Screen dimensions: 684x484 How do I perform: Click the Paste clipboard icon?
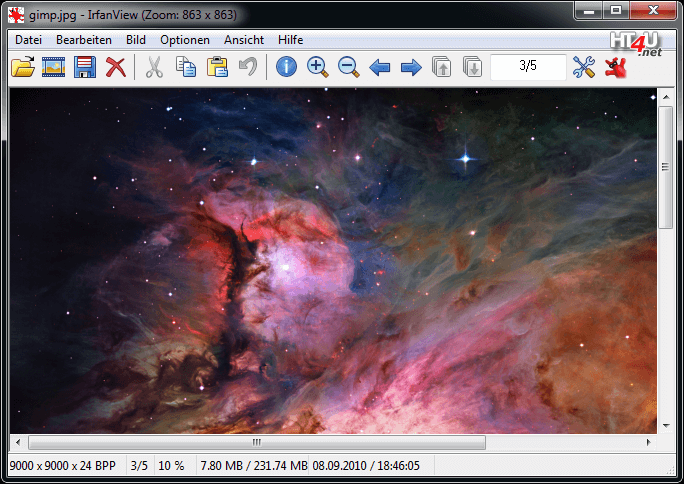point(217,67)
